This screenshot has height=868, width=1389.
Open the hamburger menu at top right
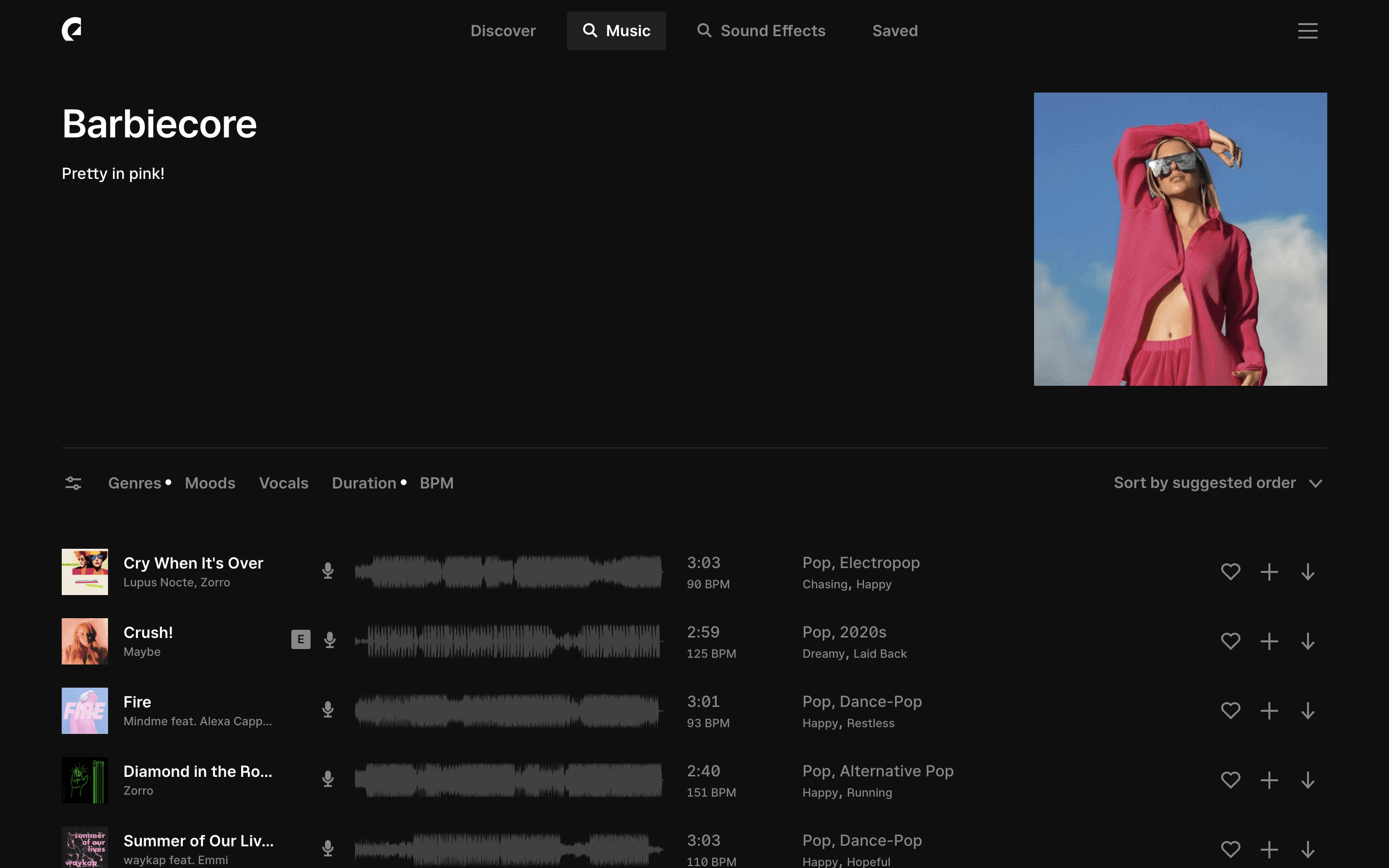[x=1307, y=30]
